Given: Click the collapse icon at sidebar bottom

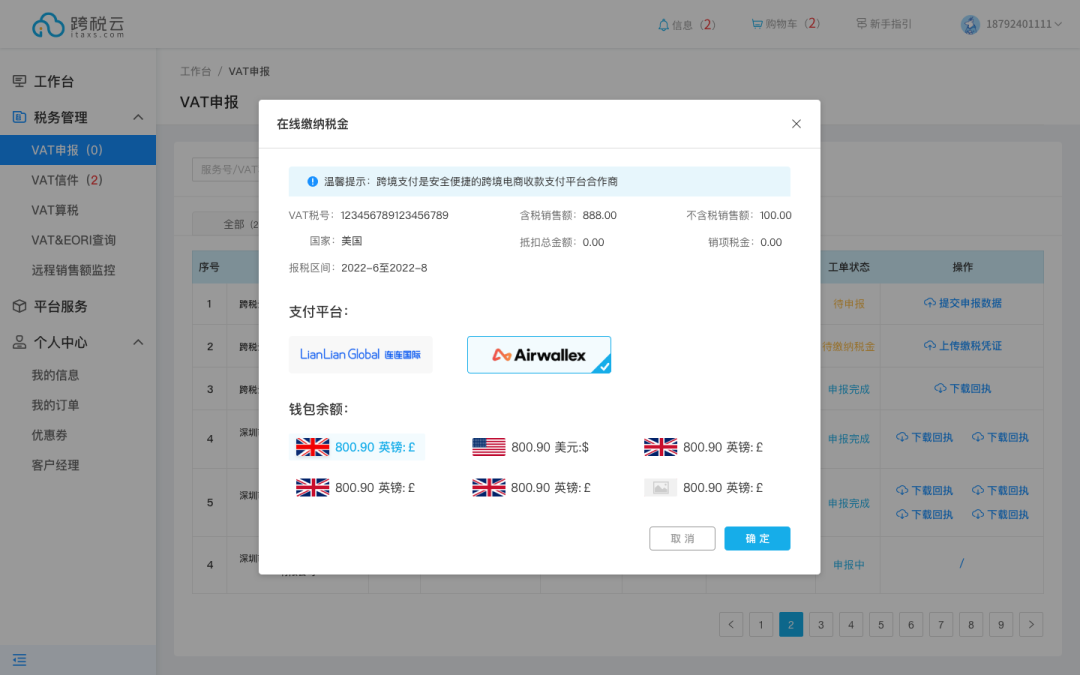Looking at the screenshot, I should (19, 660).
